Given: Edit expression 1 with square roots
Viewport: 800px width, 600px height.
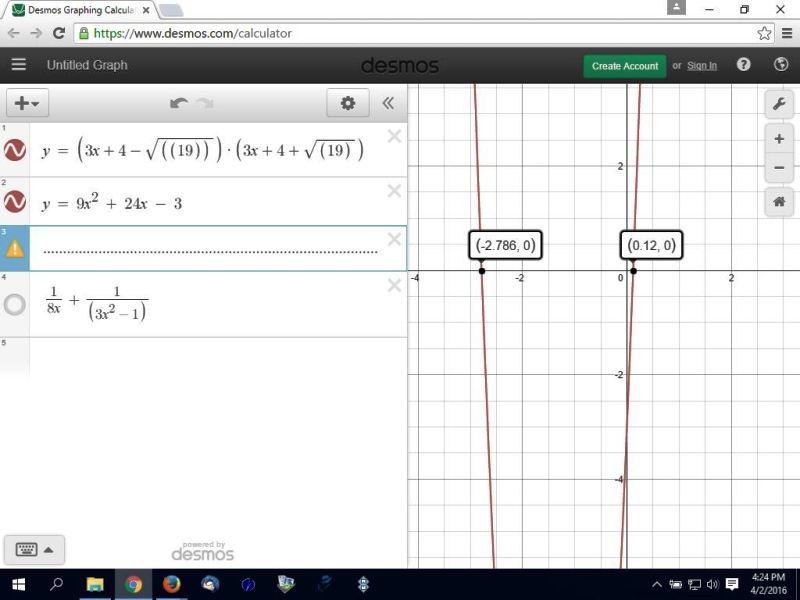Looking at the screenshot, I should click(203, 151).
